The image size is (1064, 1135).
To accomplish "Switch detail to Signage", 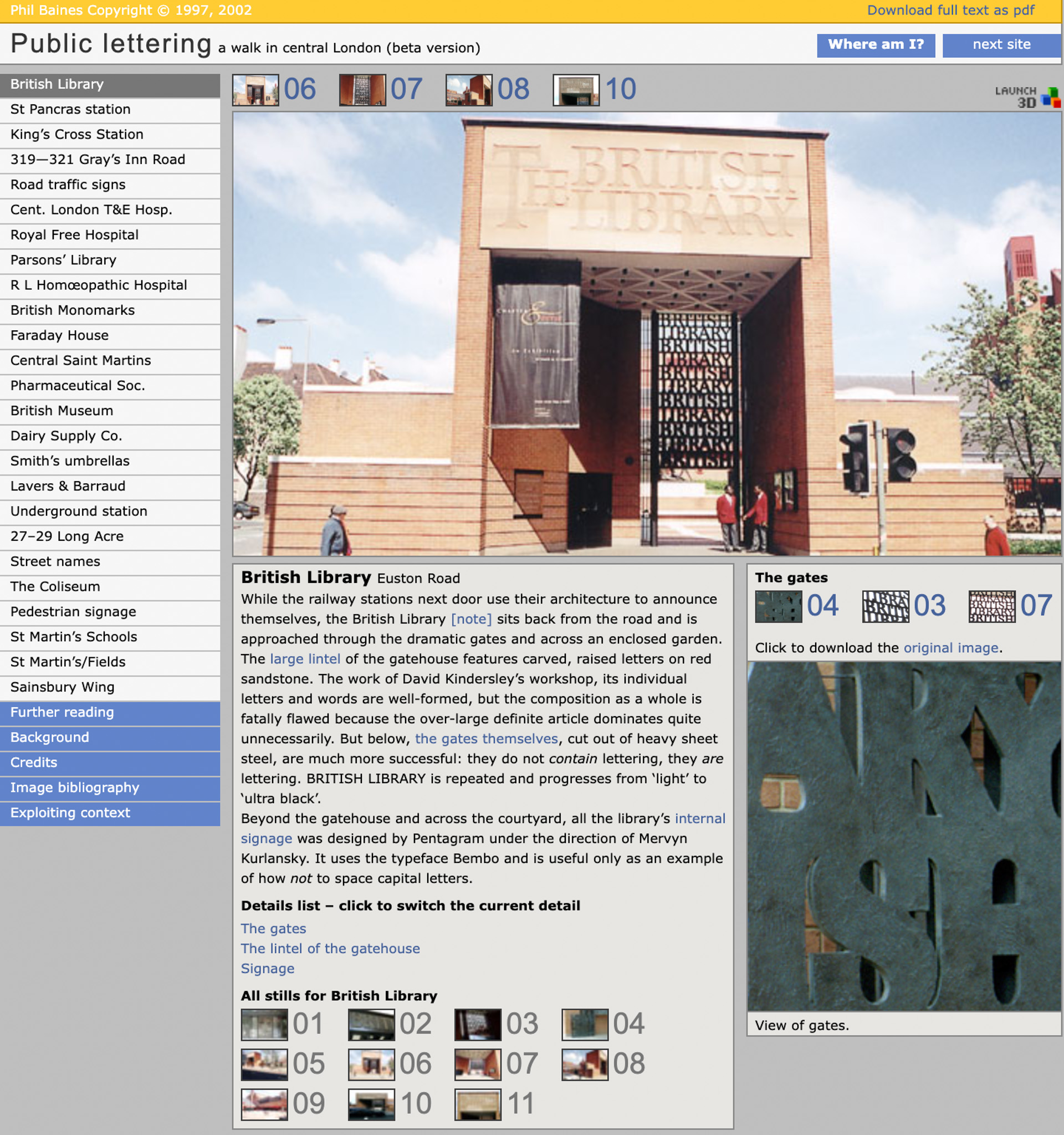I will [x=268, y=969].
